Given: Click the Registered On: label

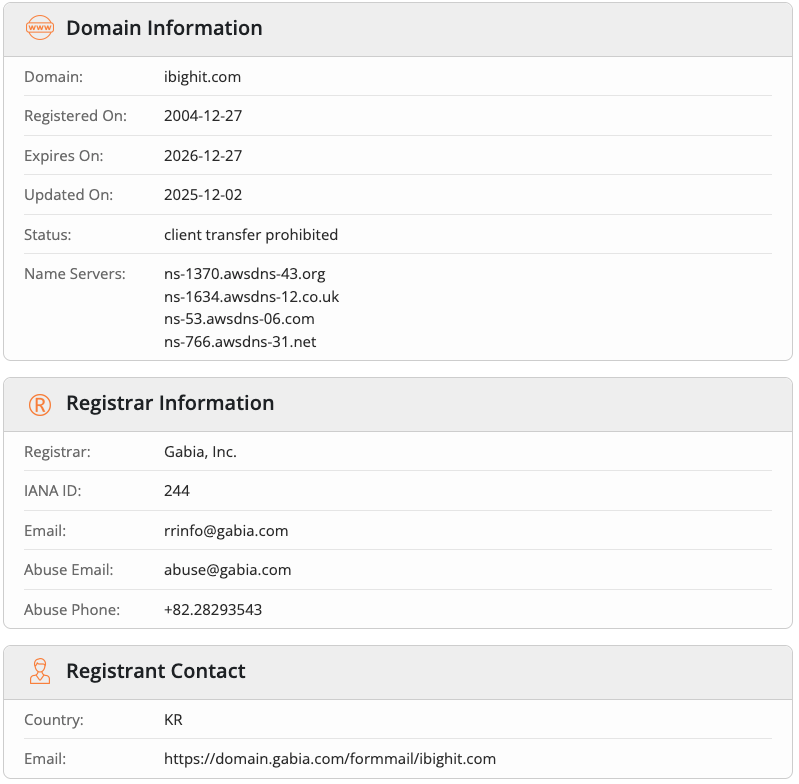Looking at the screenshot, I should (x=75, y=116).
